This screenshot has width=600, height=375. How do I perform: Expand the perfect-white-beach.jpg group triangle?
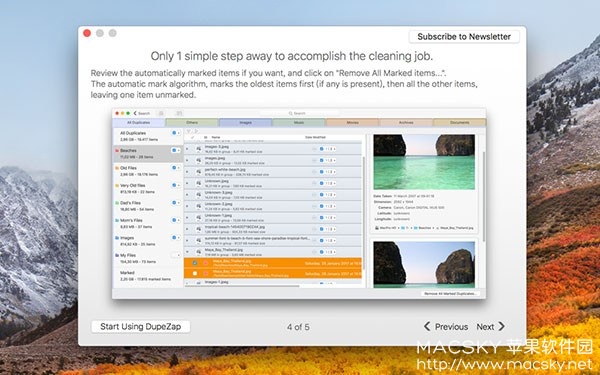click(x=187, y=171)
